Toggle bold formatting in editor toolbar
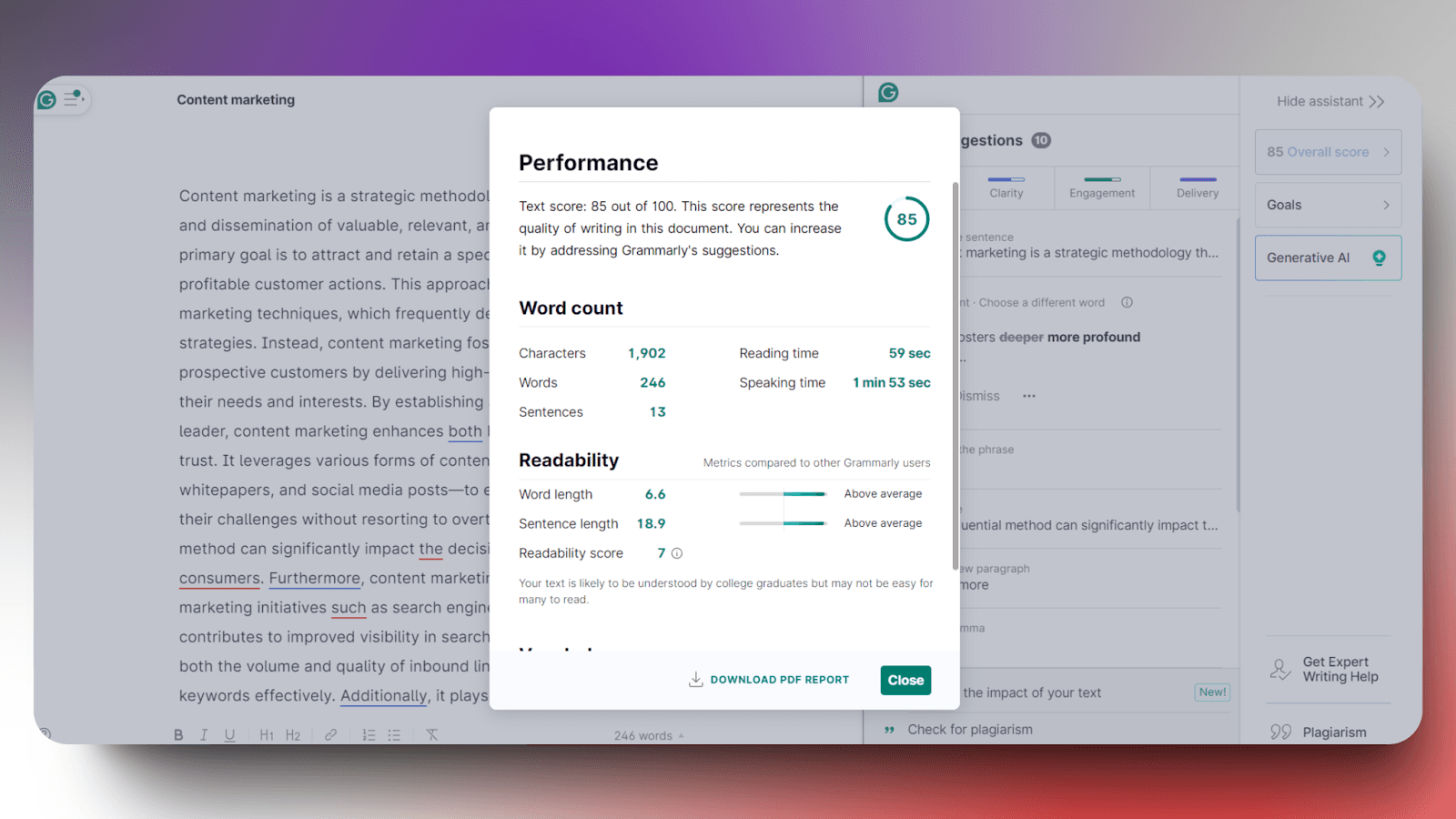Viewport: 1456px width, 819px height. [178, 735]
